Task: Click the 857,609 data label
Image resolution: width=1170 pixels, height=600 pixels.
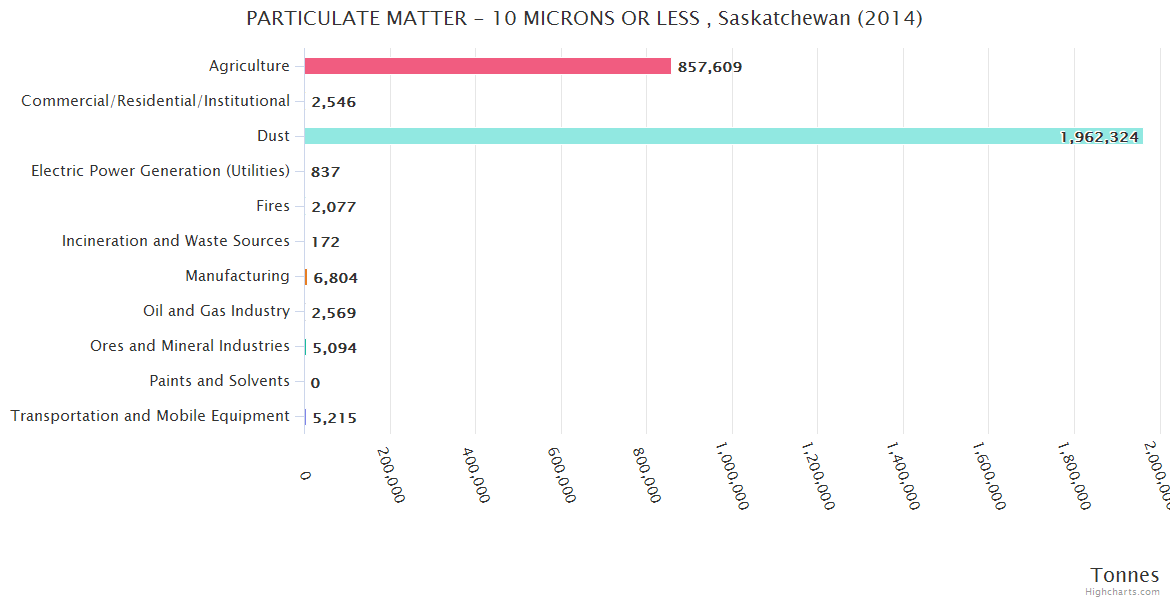Action: click(709, 67)
